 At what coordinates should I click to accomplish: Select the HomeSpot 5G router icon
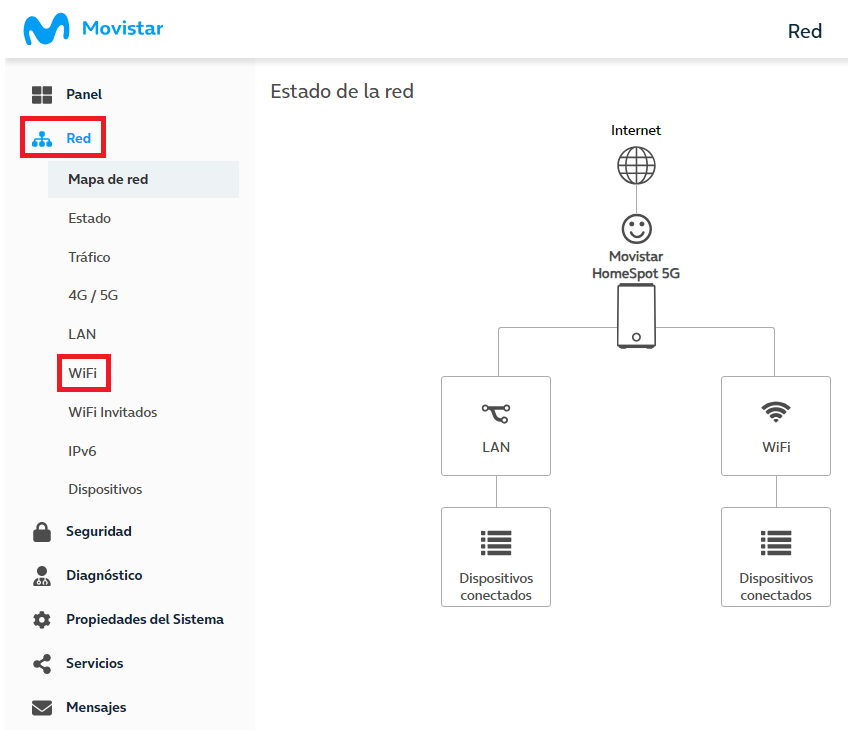click(637, 317)
